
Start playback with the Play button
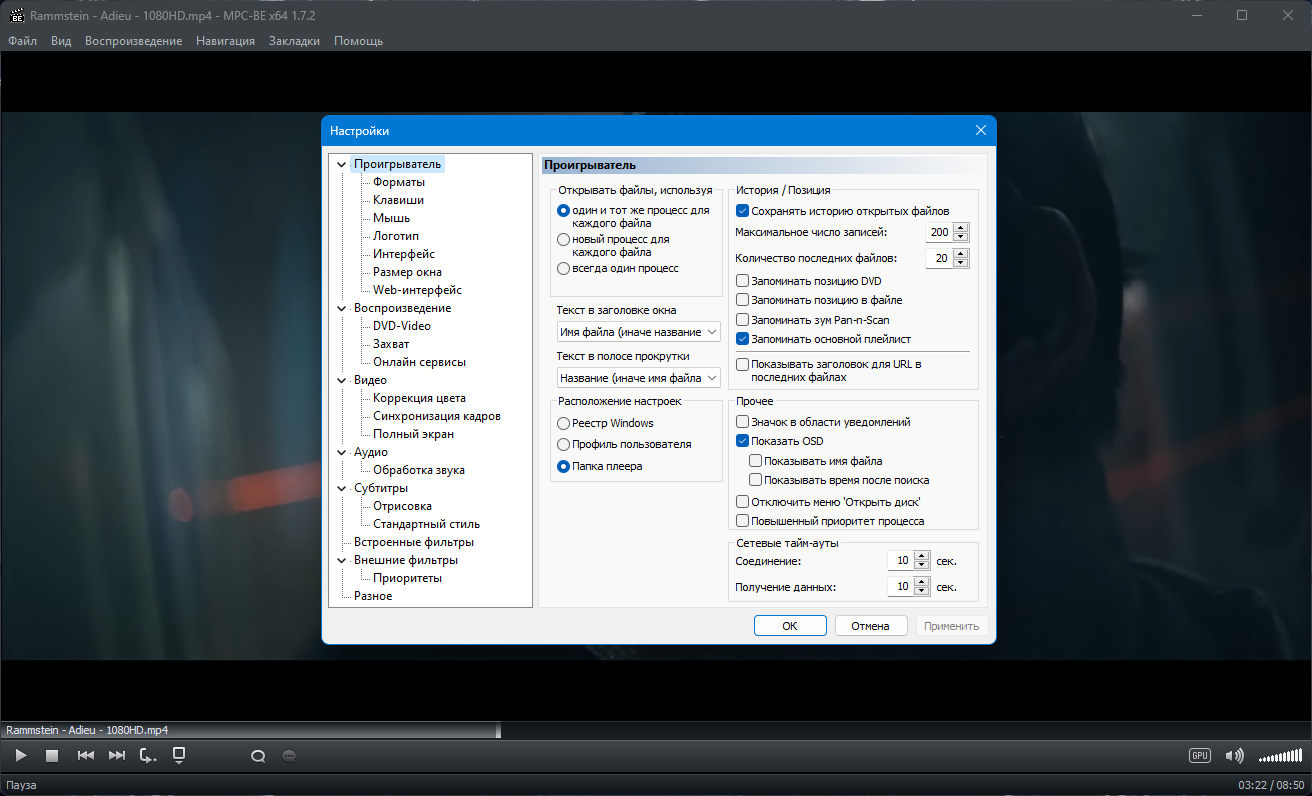(x=21, y=756)
